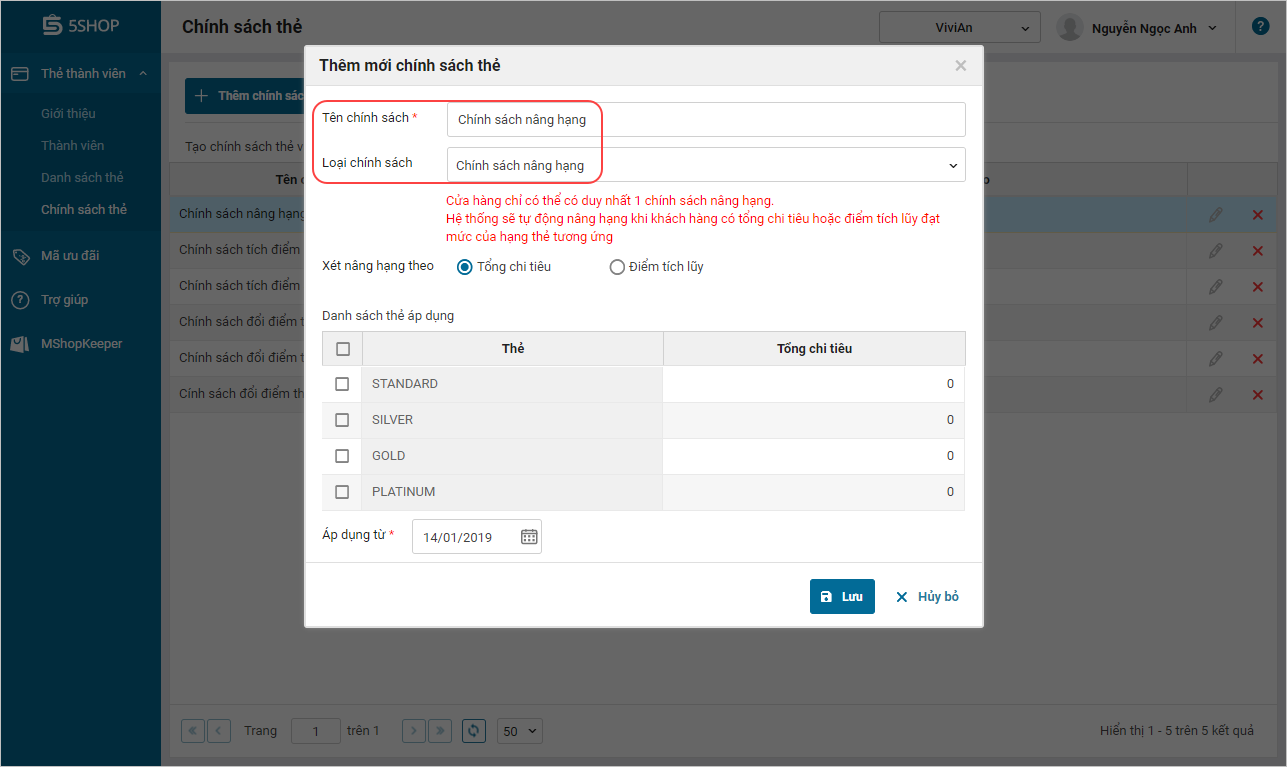This screenshot has height=767, width=1287.
Task: Refresh the policy list
Action: tap(475, 731)
